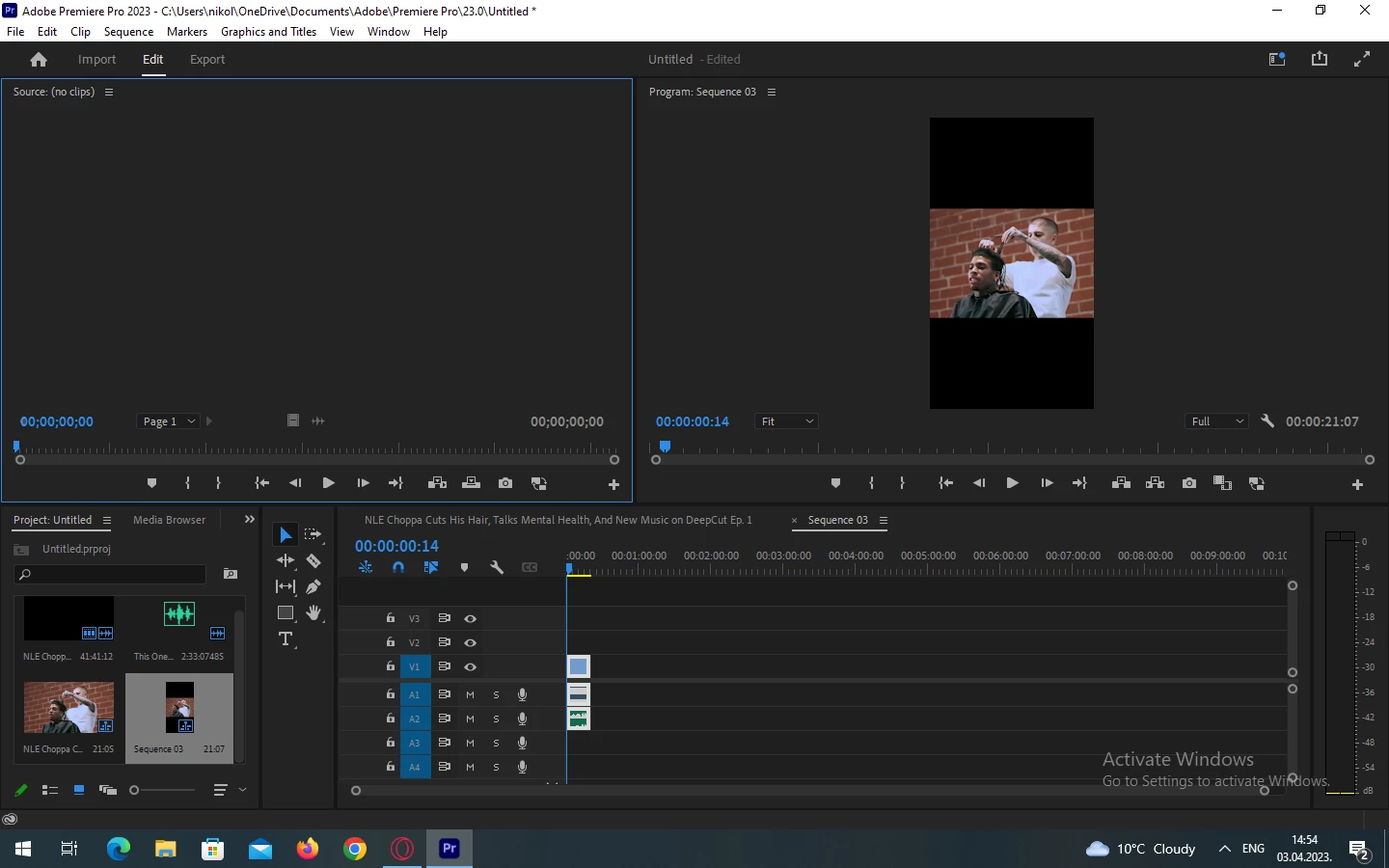The width and height of the screenshot is (1389, 868).
Task: Select Sequence 03 thumbnail in Project
Action: [x=179, y=707]
